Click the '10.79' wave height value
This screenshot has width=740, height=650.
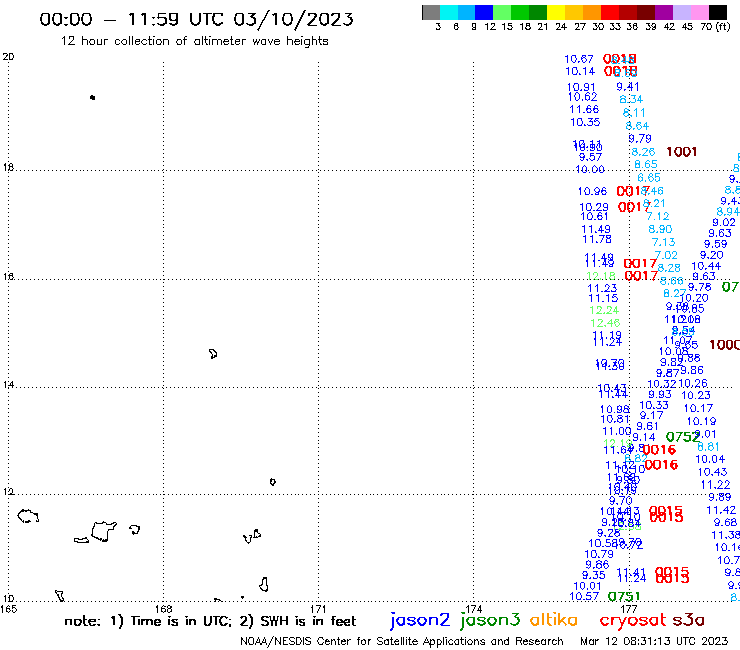(x=599, y=554)
